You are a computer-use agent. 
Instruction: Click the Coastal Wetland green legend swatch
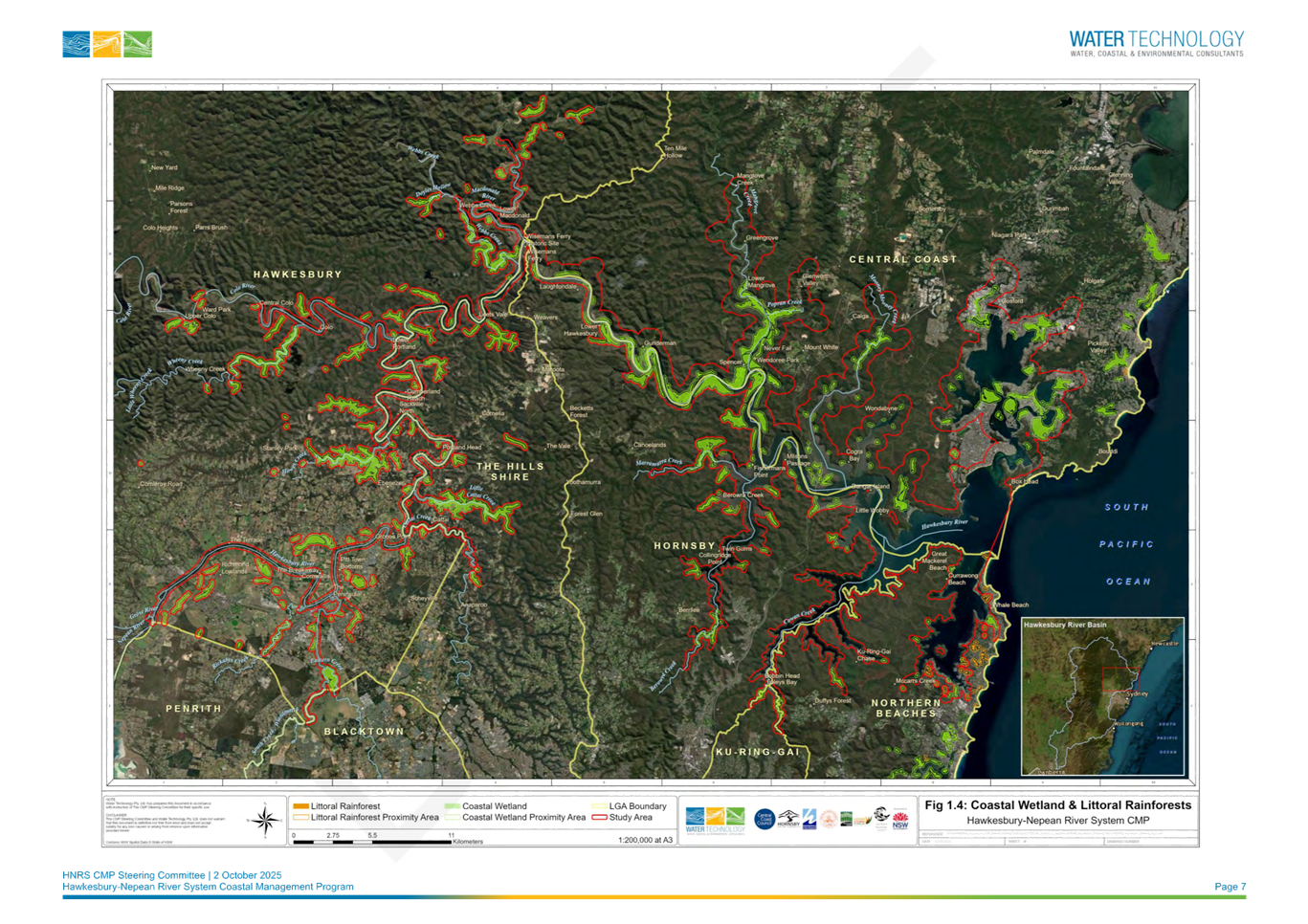tap(452, 806)
